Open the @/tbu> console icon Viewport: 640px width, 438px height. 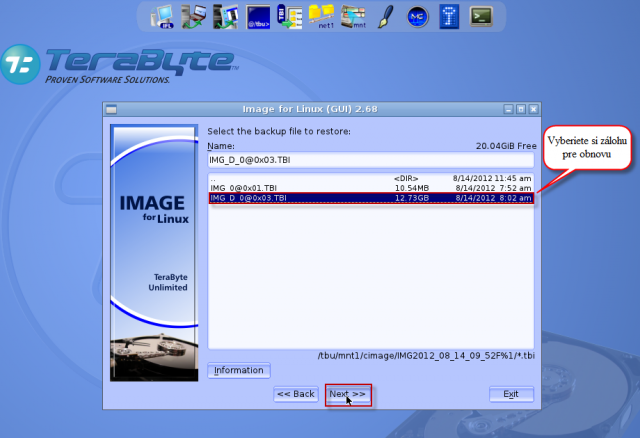(x=258, y=17)
